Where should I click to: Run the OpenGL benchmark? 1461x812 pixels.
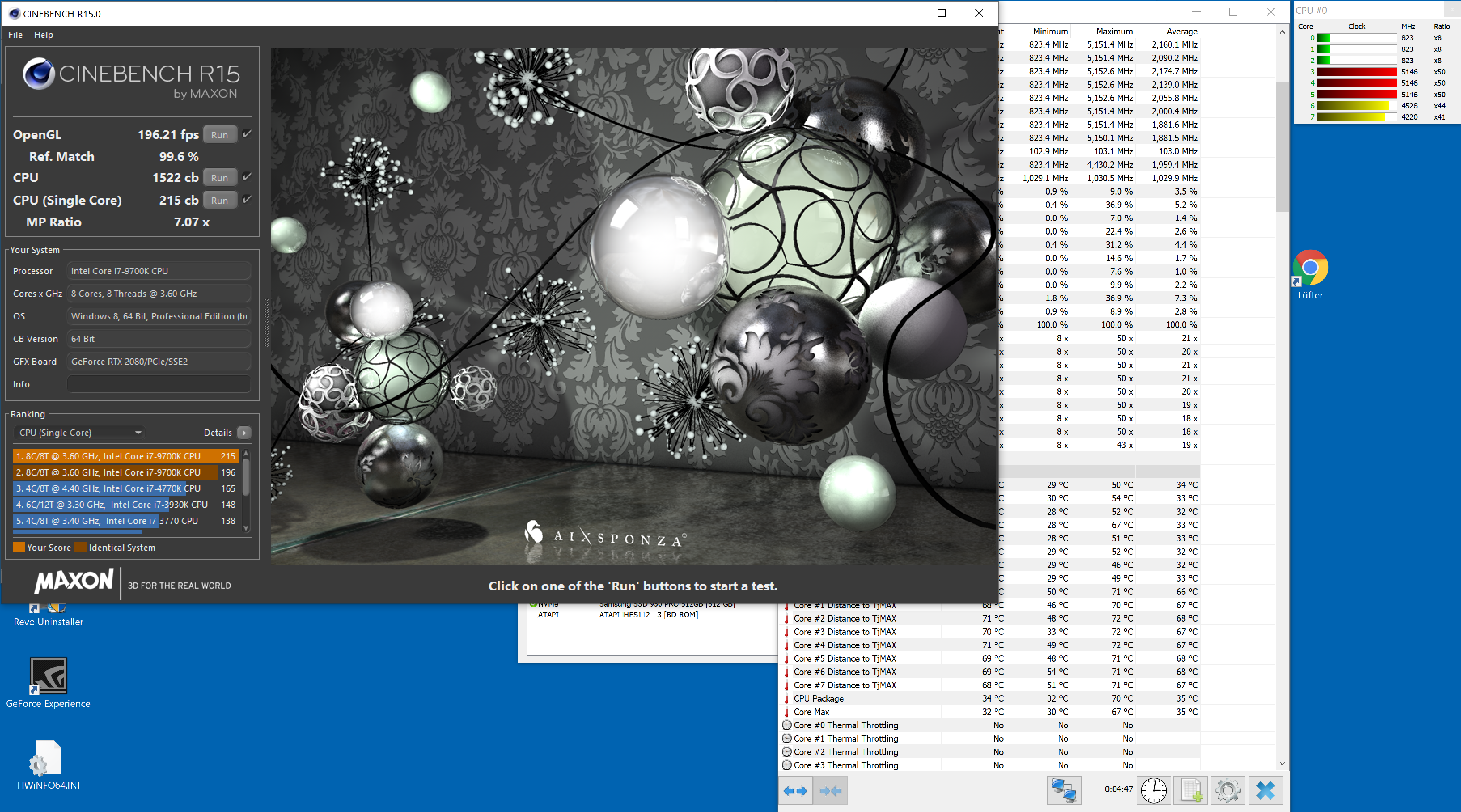(x=220, y=135)
